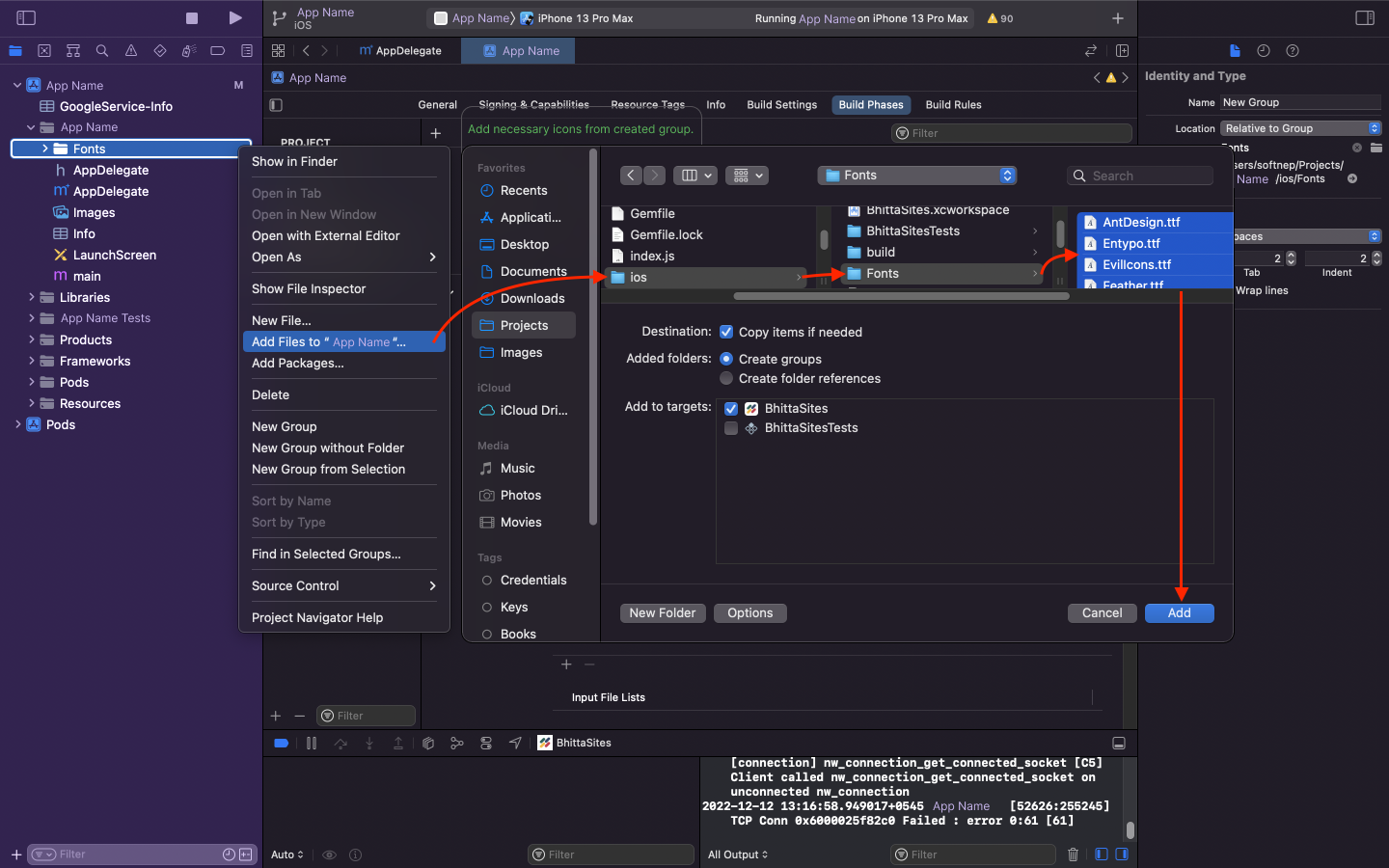1389x868 pixels.
Task: Open the Quick Help inspector question mark
Action: pos(1292,50)
